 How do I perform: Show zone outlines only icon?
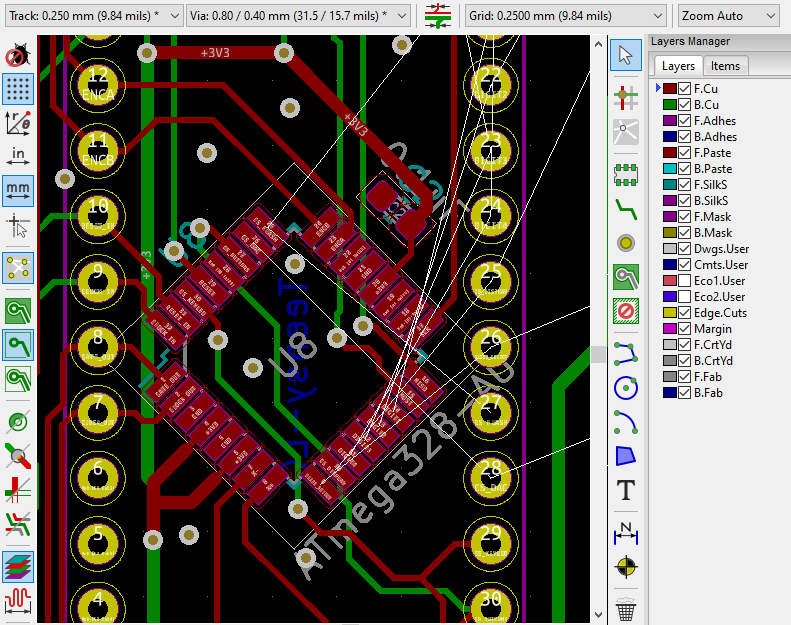click(x=18, y=379)
